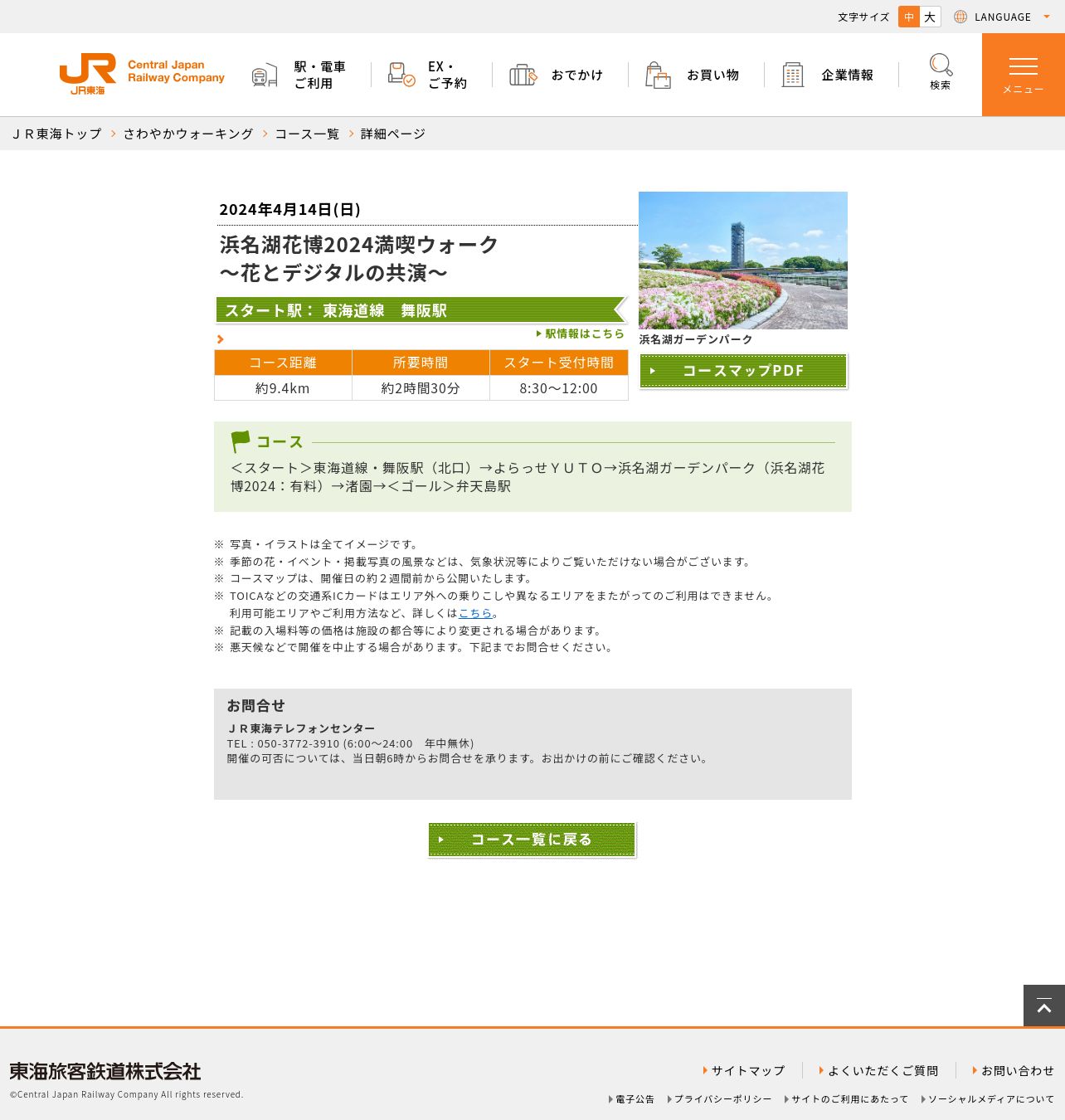1065x1120 pixels.
Task: Click the スタート受付時間 table header
Action: [x=559, y=363]
